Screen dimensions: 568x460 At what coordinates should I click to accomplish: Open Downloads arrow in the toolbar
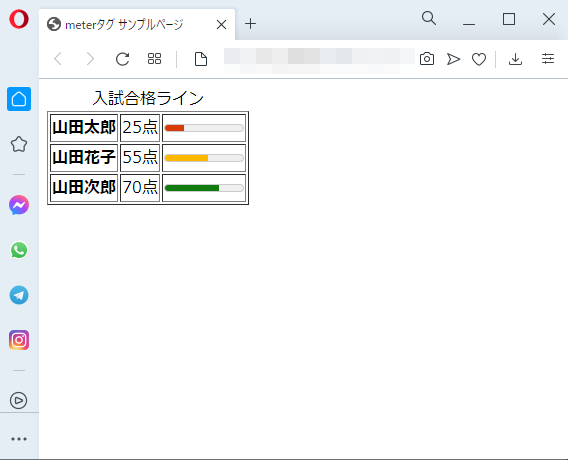[515, 59]
